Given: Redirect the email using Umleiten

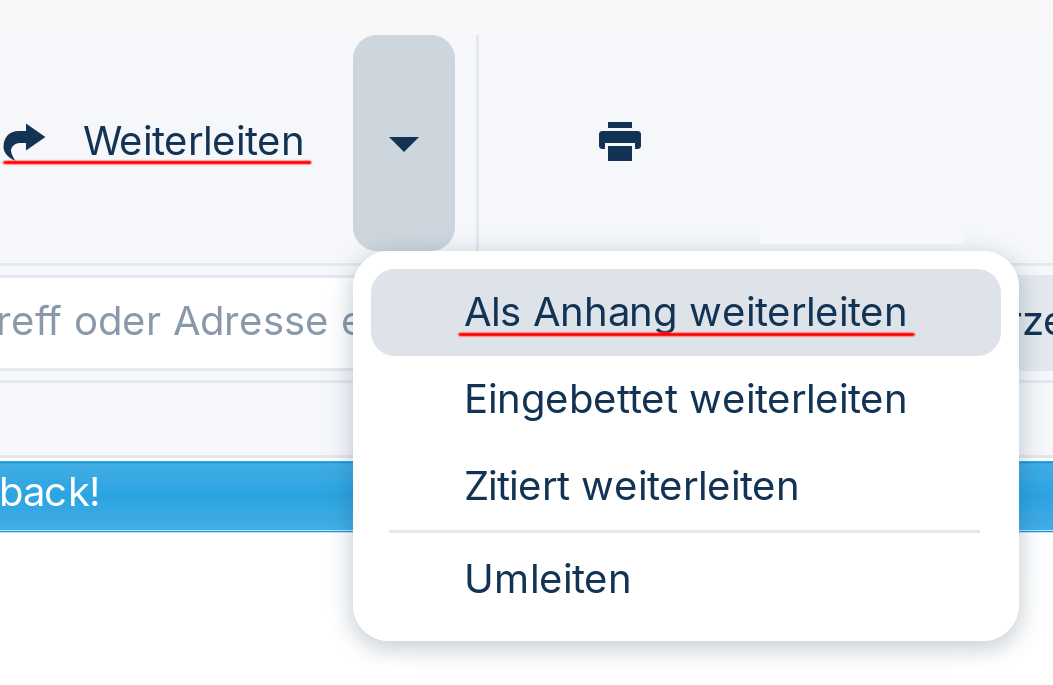Looking at the screenshot, I should coord(548,579).
